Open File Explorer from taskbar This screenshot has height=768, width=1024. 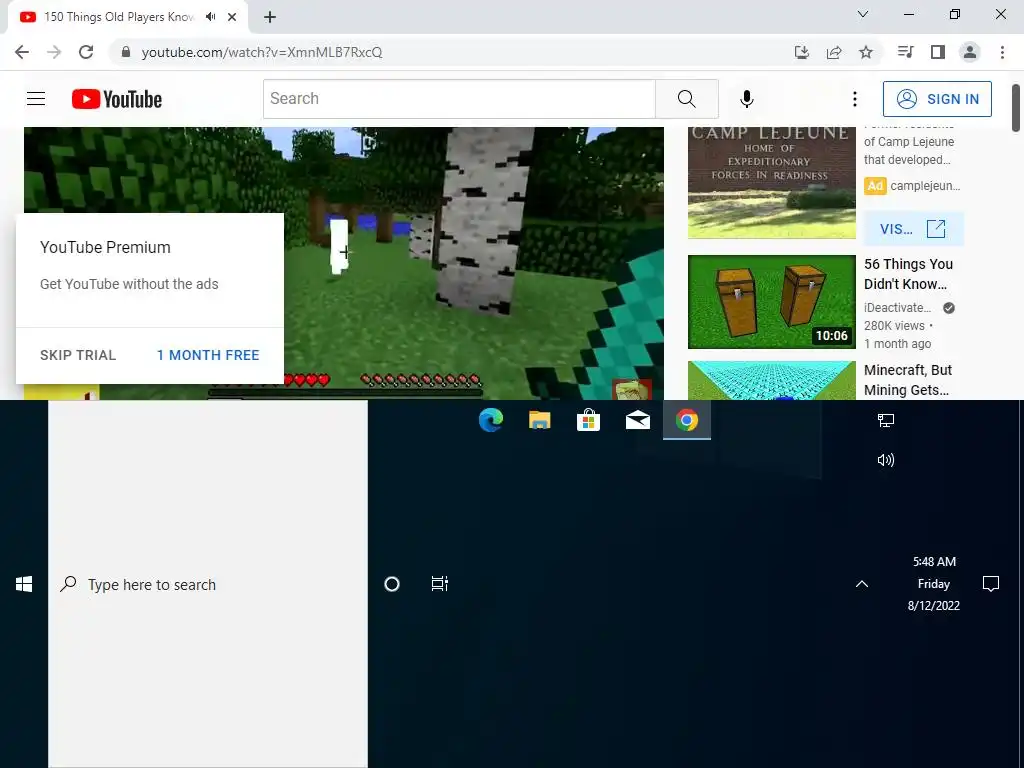pos(539,420)
